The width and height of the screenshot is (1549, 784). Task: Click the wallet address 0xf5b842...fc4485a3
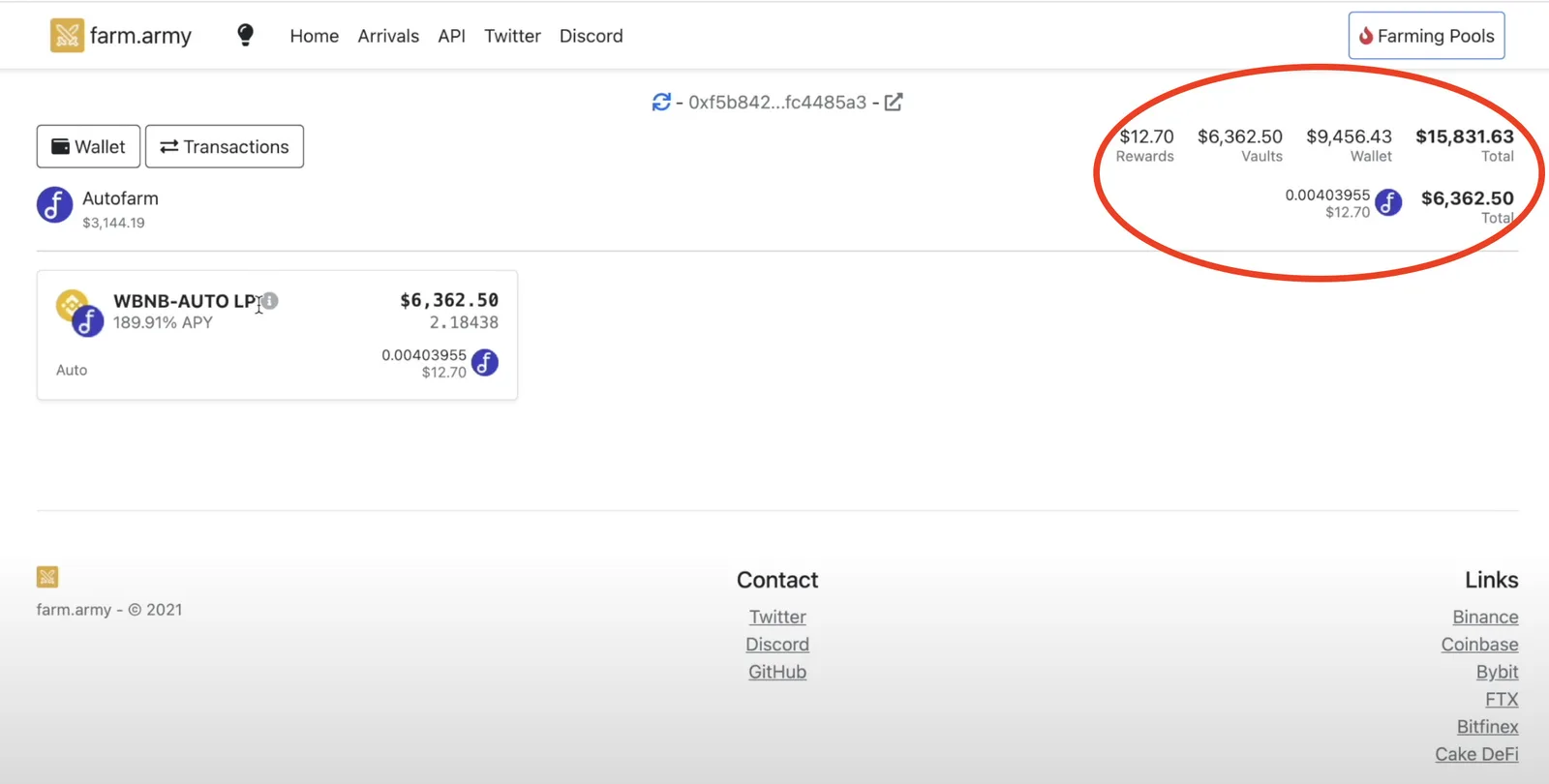tap(777, 102)
